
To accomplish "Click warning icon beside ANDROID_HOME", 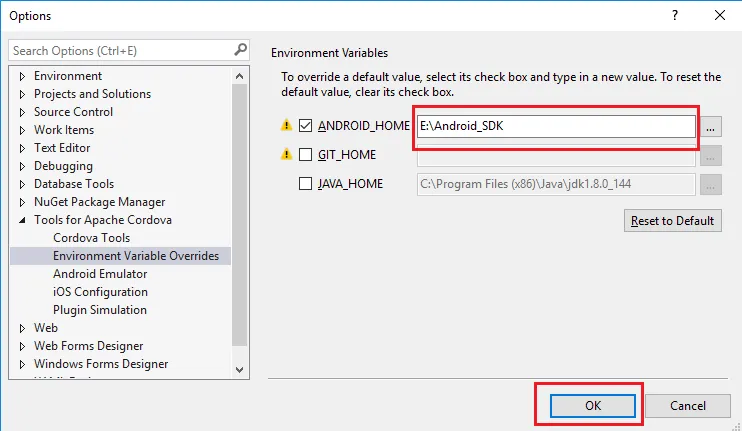I will click(286, 126).
